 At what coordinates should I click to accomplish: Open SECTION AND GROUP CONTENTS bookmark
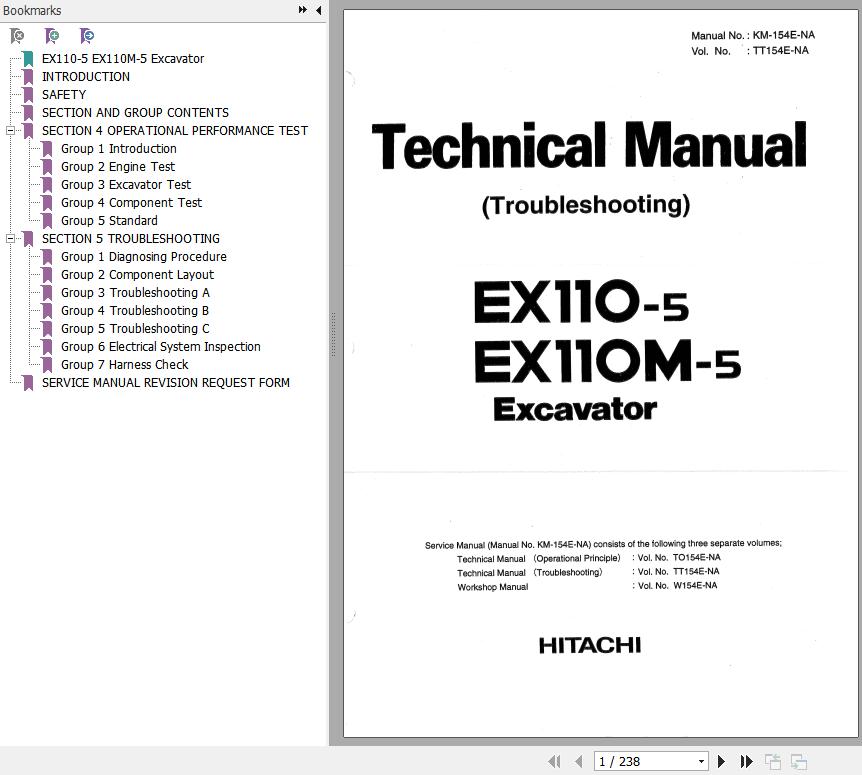[135, 113]
